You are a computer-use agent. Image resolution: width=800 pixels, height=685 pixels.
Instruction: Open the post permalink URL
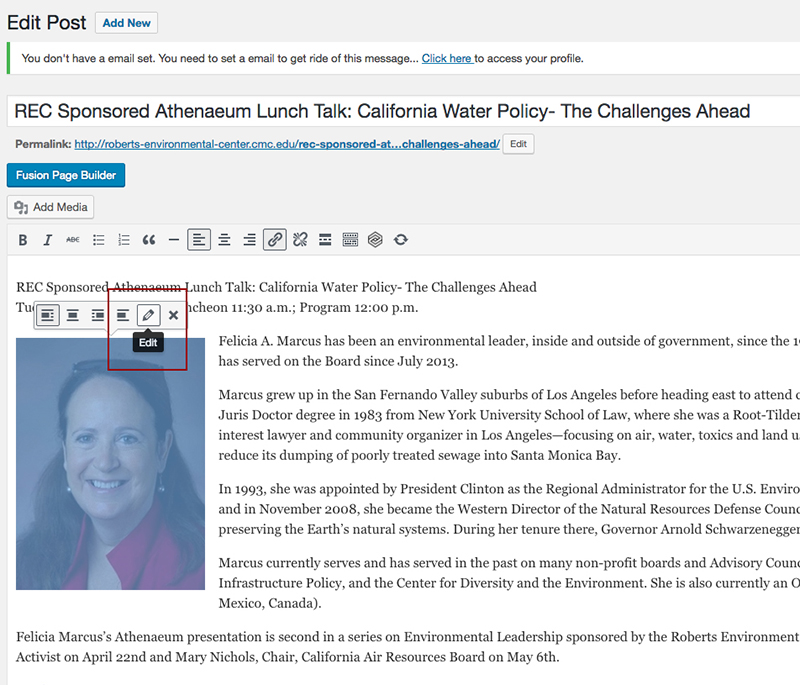[287, 144]
